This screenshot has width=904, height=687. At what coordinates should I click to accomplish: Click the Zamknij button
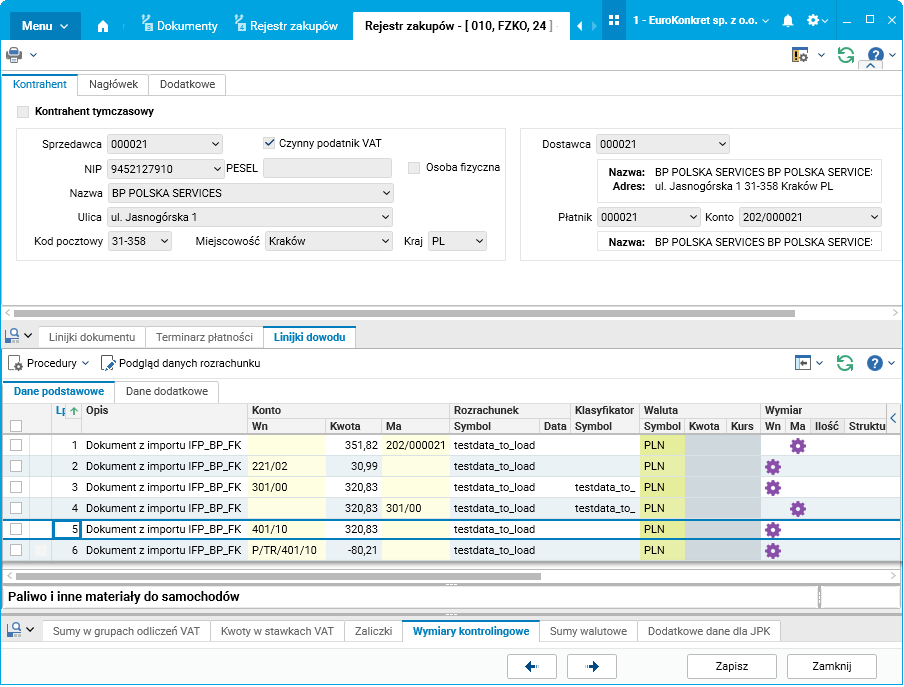pos(831,666)
